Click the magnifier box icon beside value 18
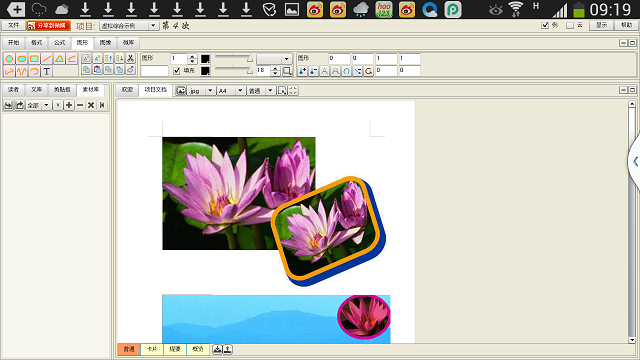The height and width of the screenshot is (360, 640). pyautogui.click(x=287, y=71)
